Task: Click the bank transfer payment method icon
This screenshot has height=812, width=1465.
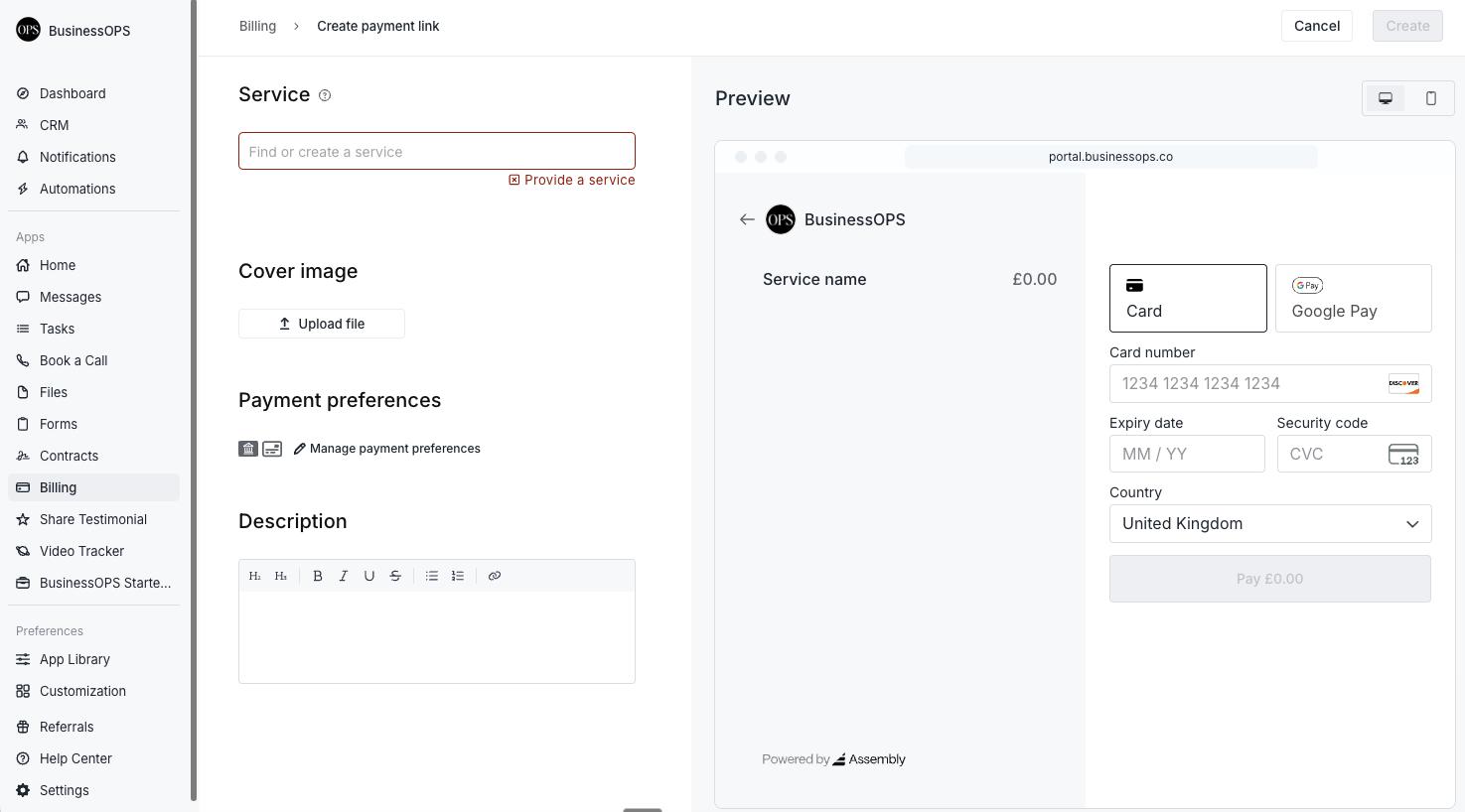Action: click(247, 448)
